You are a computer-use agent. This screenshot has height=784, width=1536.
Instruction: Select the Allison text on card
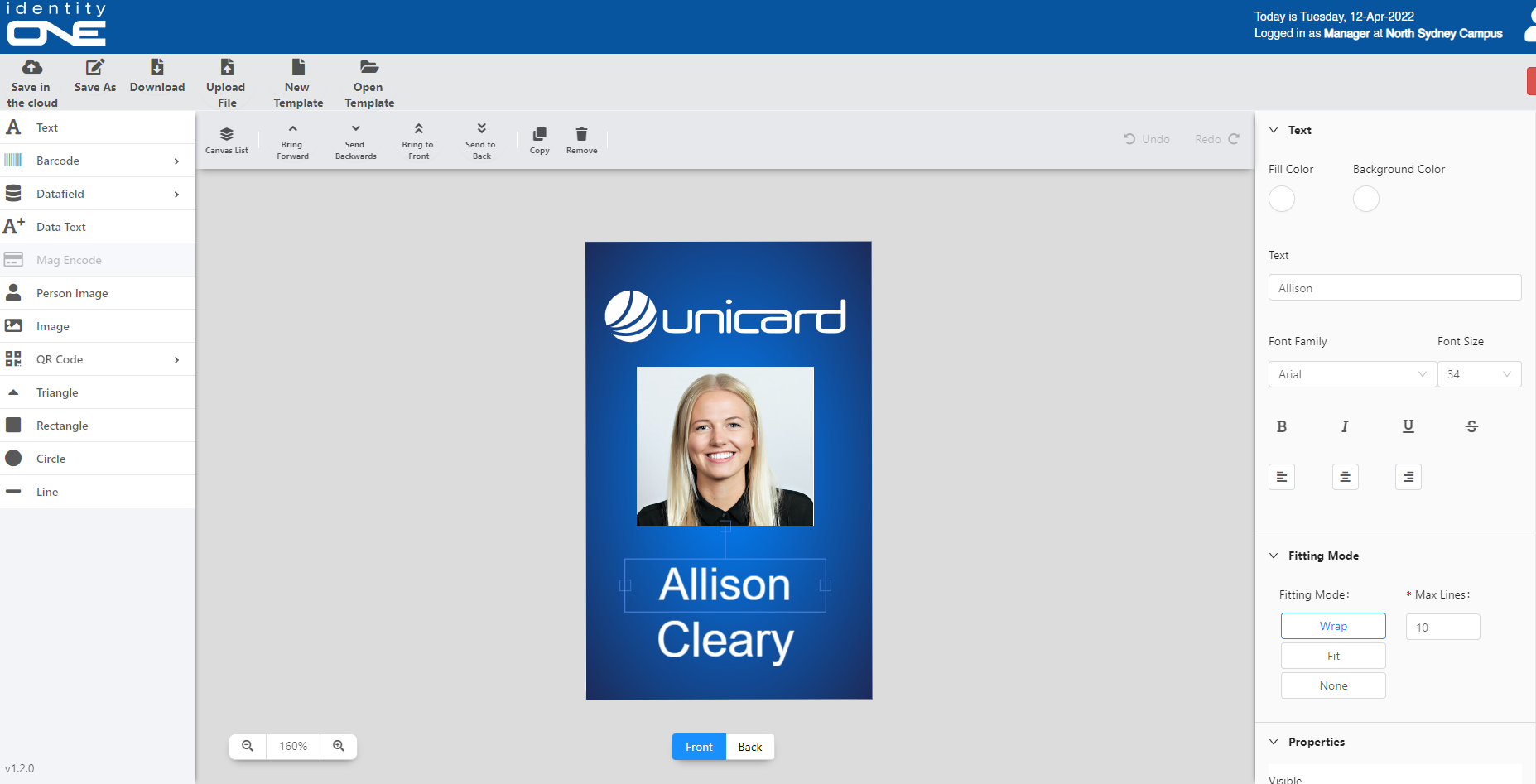tap(725, 585)
